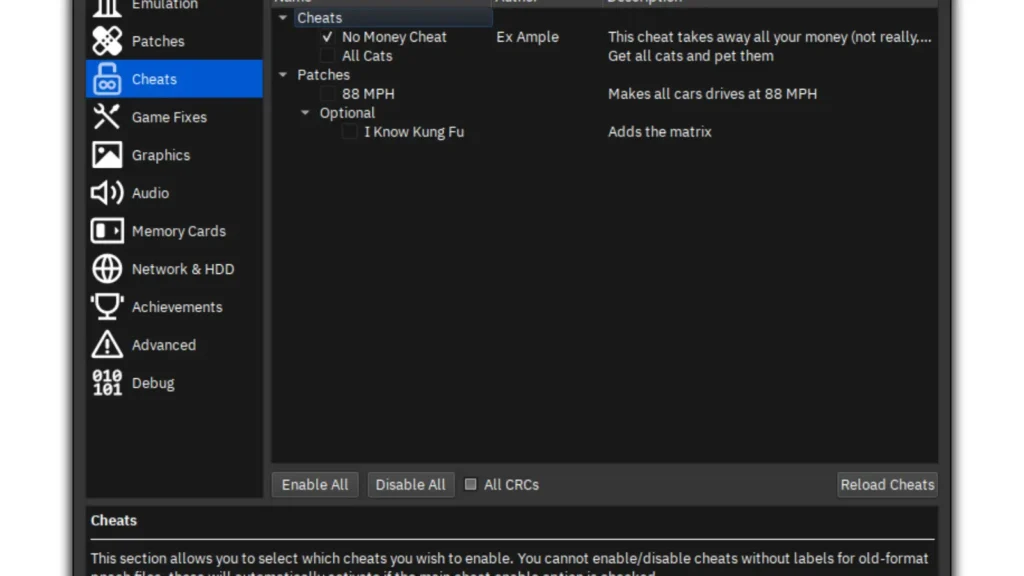Select the Patches group label in tree
Image resolution: width=1024 pixels, height=576 pixels.
coord(323,74)
